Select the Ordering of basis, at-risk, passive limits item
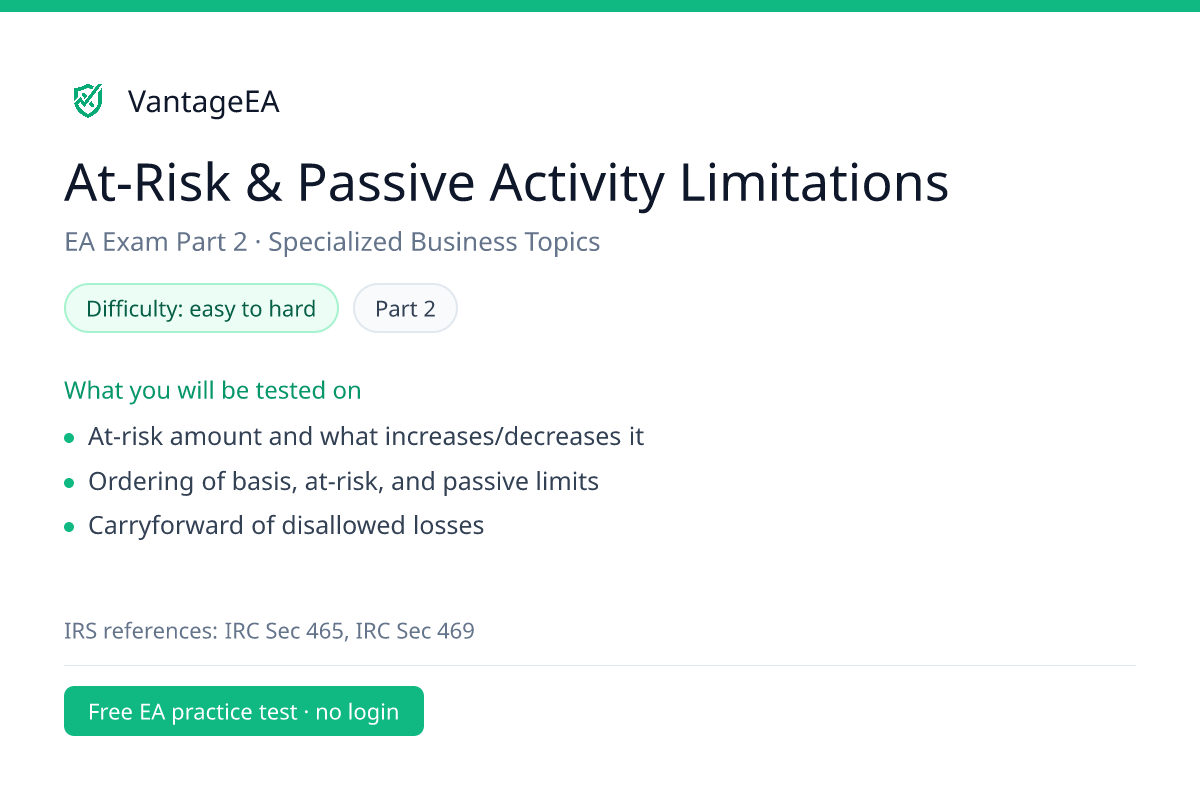 (343, 482)
